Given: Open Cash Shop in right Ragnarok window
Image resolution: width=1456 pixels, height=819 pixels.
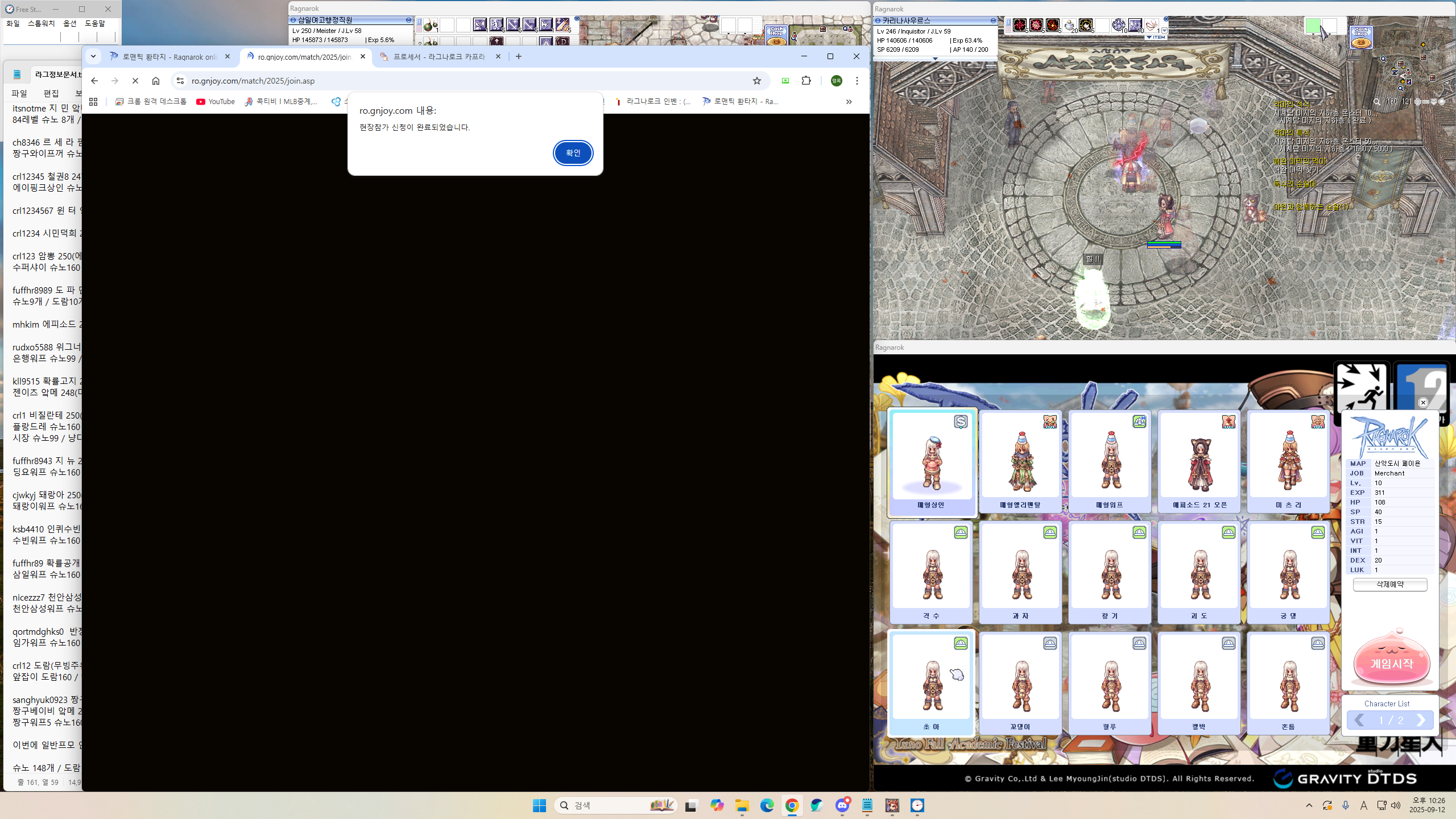Looking at the screenshot, I should coord(1361,38).
